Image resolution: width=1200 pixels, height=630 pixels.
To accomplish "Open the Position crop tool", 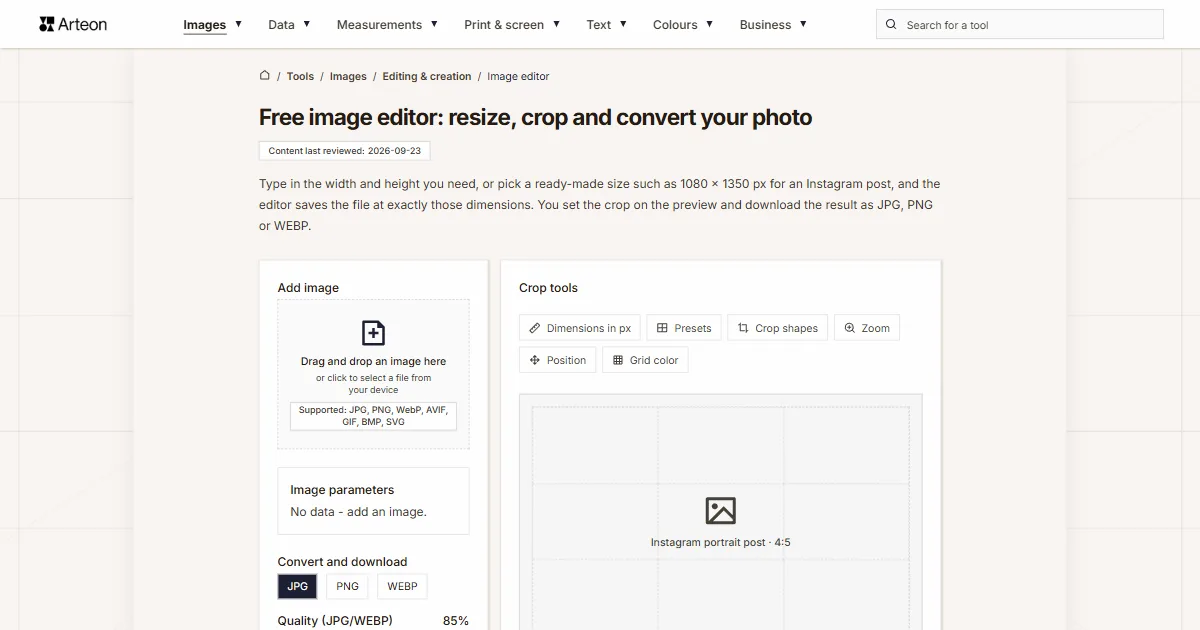I will (x=557, y=360).
